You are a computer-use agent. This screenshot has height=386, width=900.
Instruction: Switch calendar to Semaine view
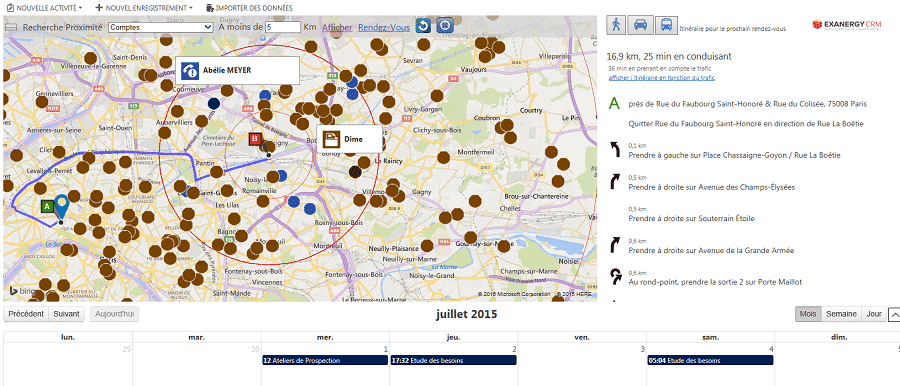(x=841, y=314)
